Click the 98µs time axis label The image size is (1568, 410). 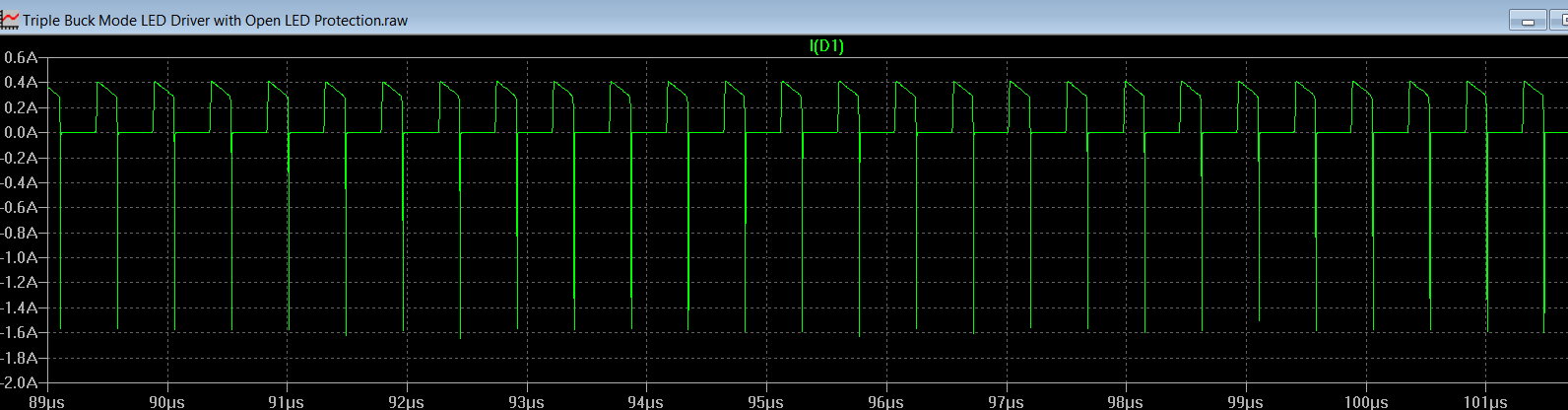[x=1126, y=402]
